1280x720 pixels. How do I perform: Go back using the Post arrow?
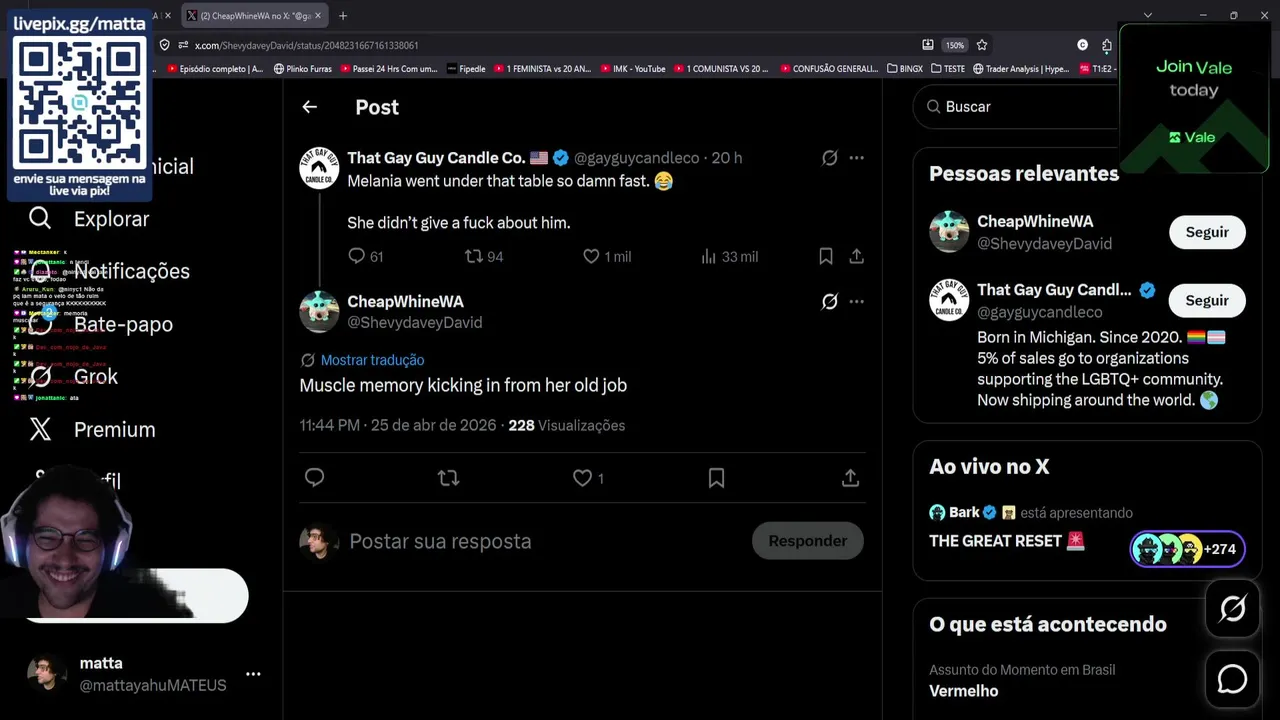pos(309,107)
